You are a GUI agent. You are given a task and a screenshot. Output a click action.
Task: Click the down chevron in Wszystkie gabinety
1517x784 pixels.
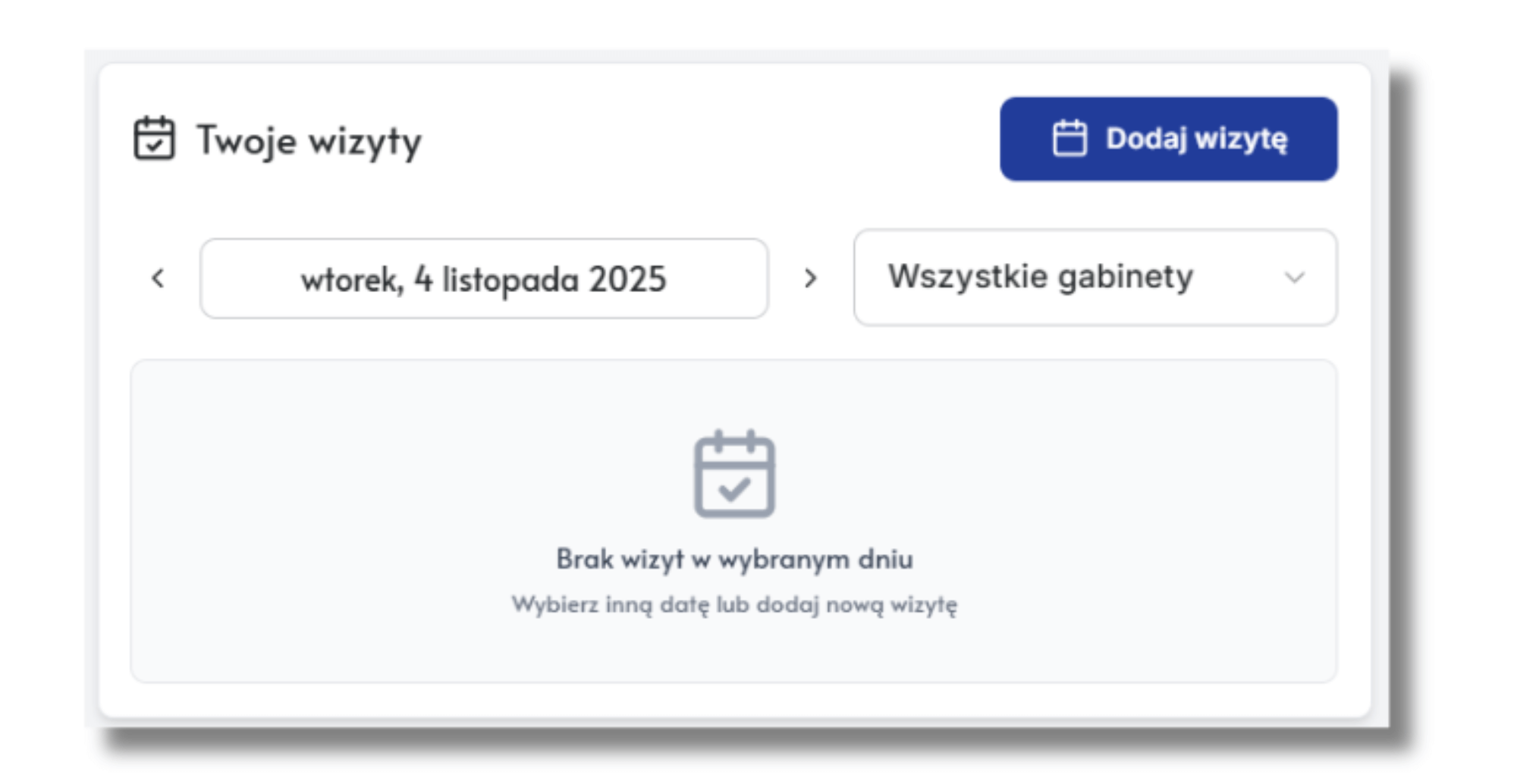[x=1294, y=278]
